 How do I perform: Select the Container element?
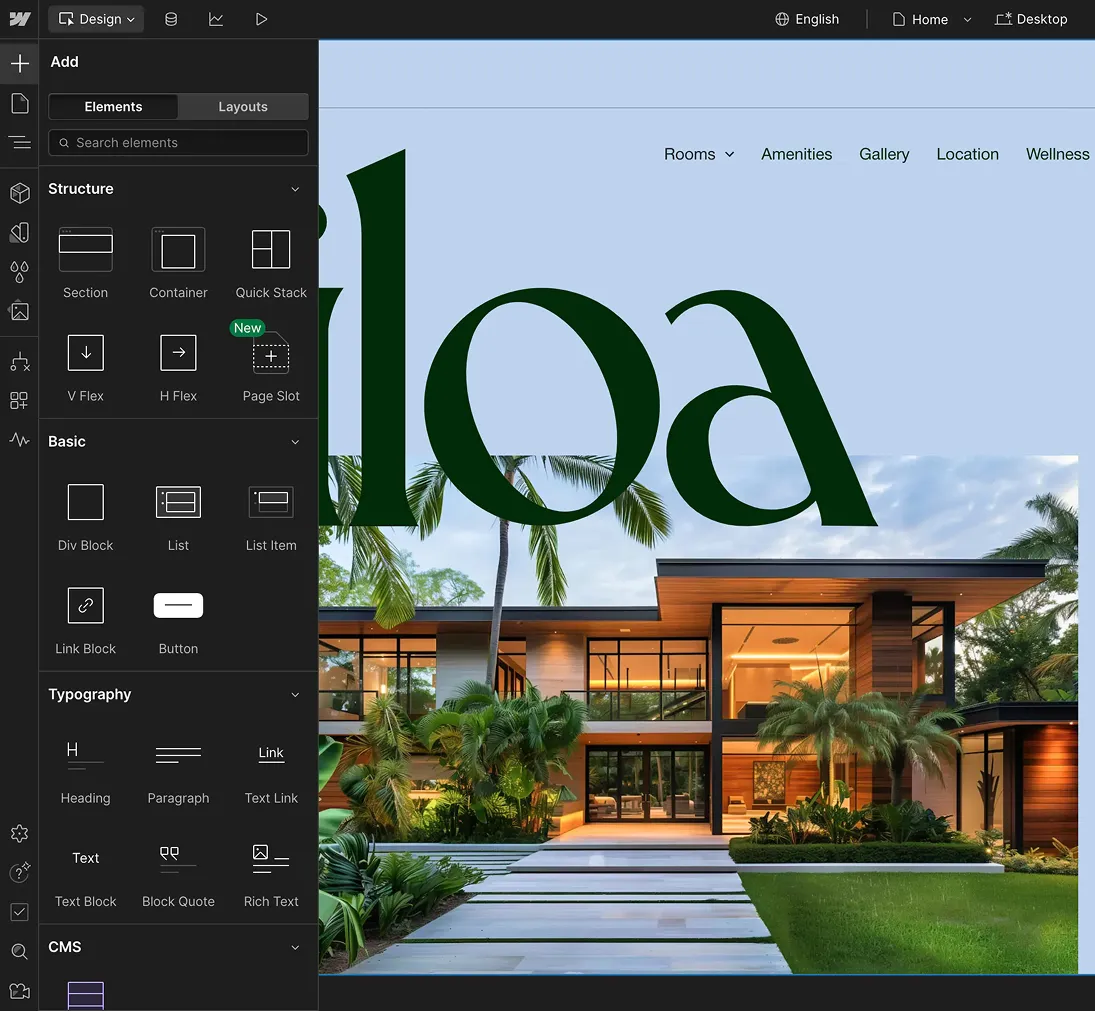[178, 263]
